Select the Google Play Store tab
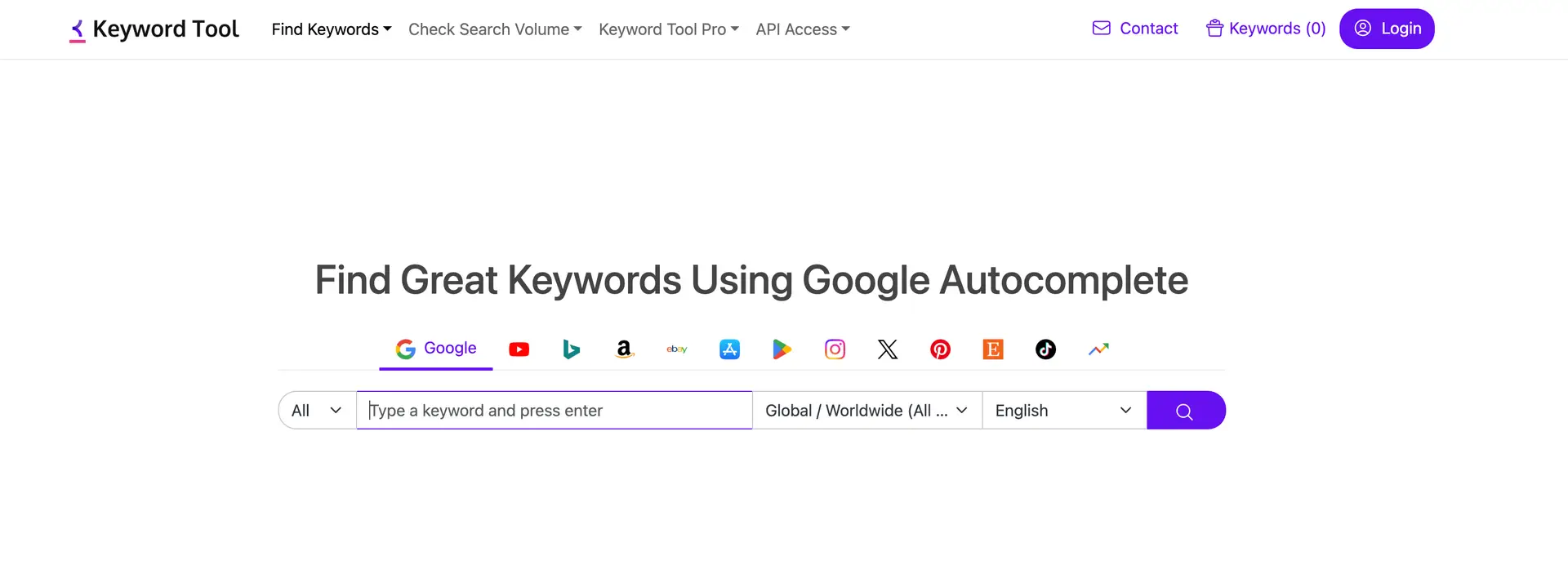 (x=782, y=349)
